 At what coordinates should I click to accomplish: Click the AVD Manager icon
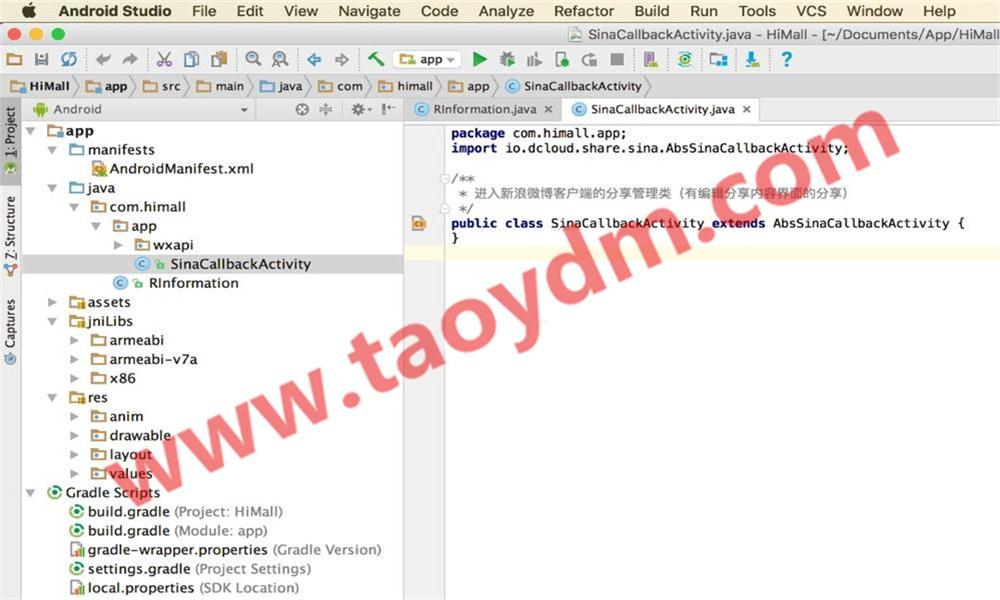(x=651, y=59)
